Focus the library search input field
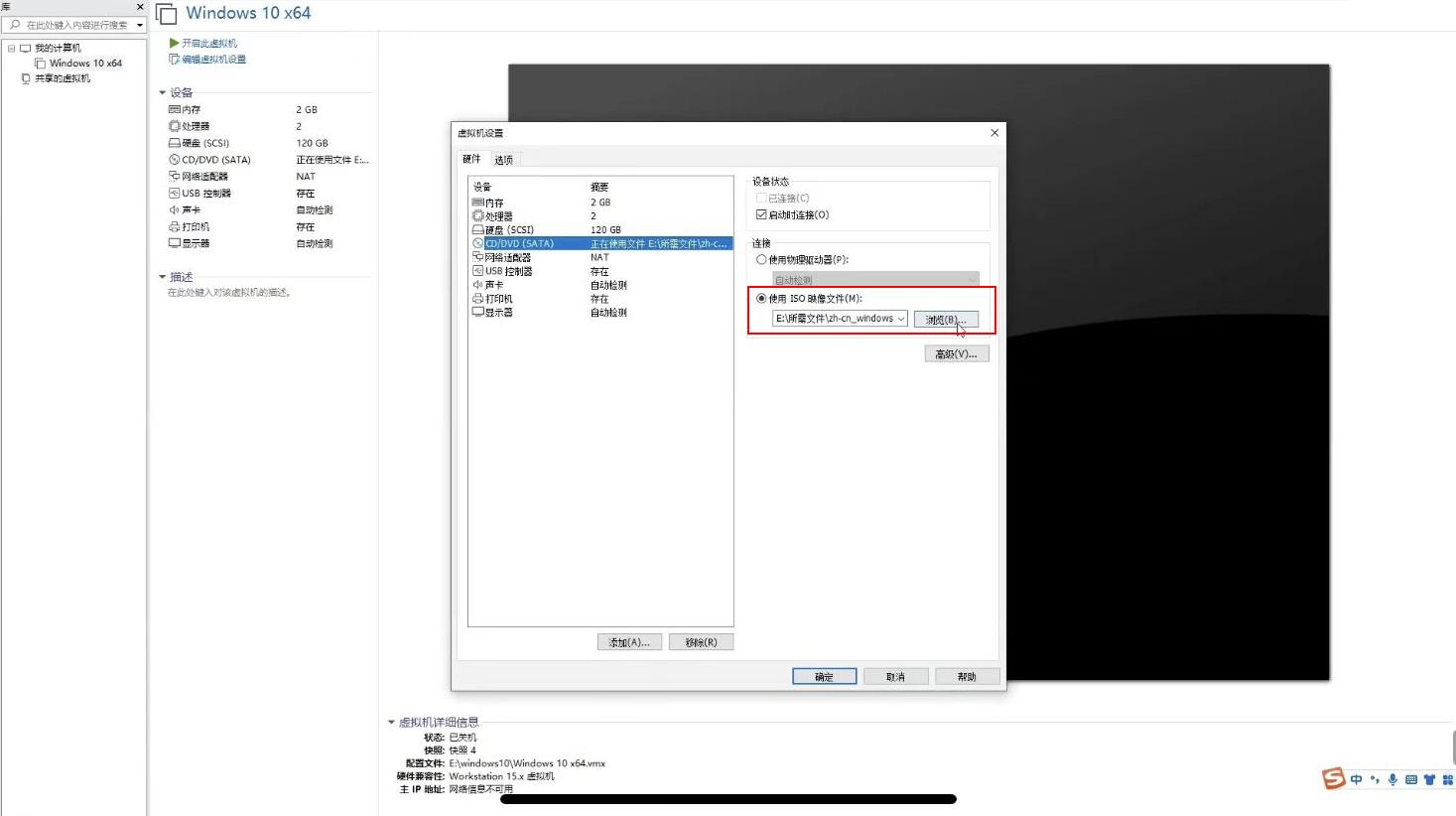 point(77,25)
